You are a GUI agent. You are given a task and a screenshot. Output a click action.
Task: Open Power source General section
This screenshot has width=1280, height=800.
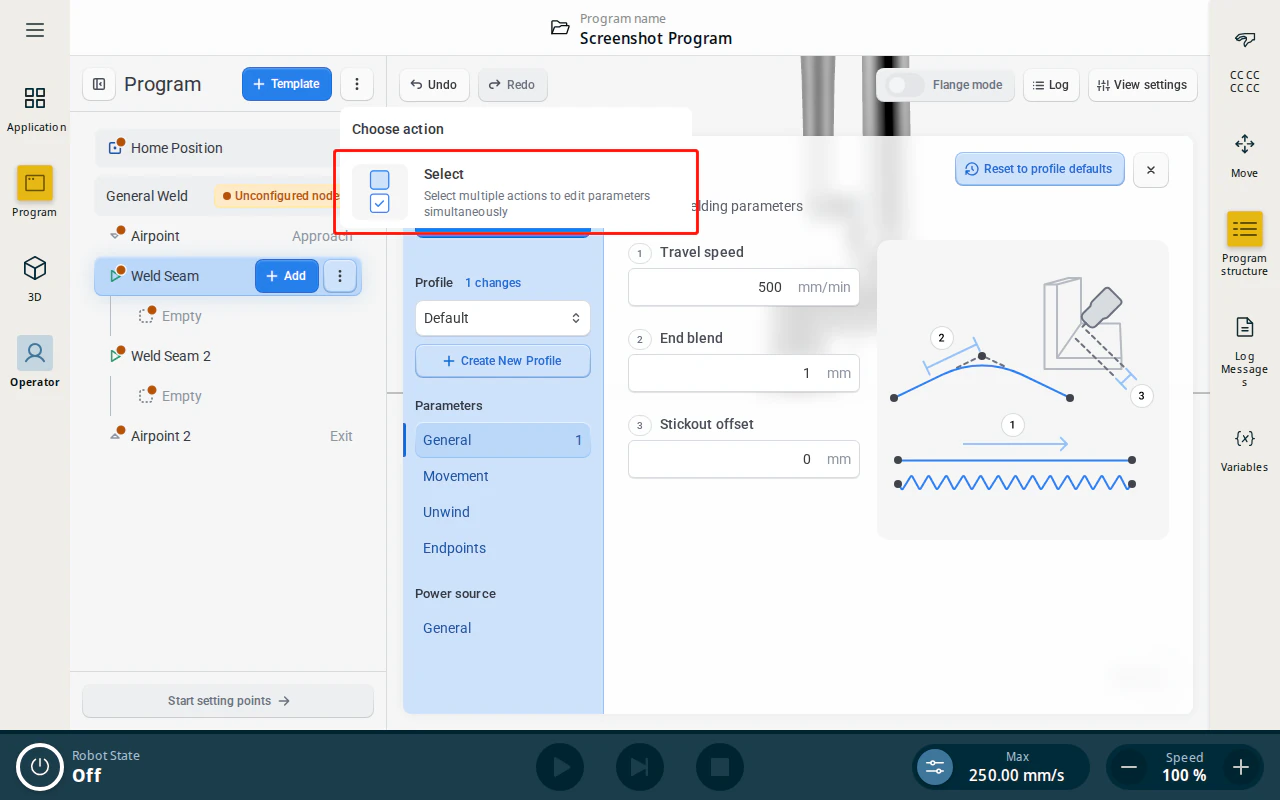(x=502, y=628)
